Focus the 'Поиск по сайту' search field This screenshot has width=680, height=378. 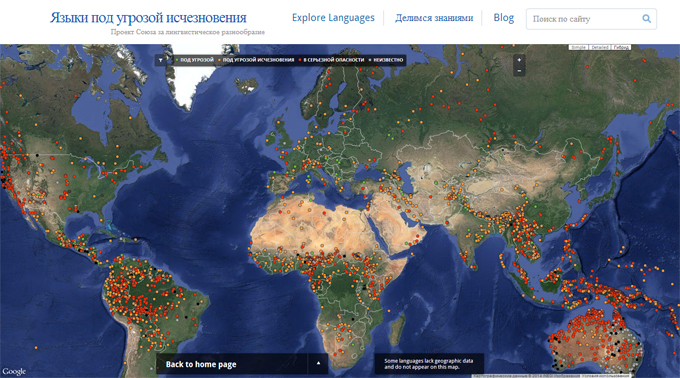[583, 19]
